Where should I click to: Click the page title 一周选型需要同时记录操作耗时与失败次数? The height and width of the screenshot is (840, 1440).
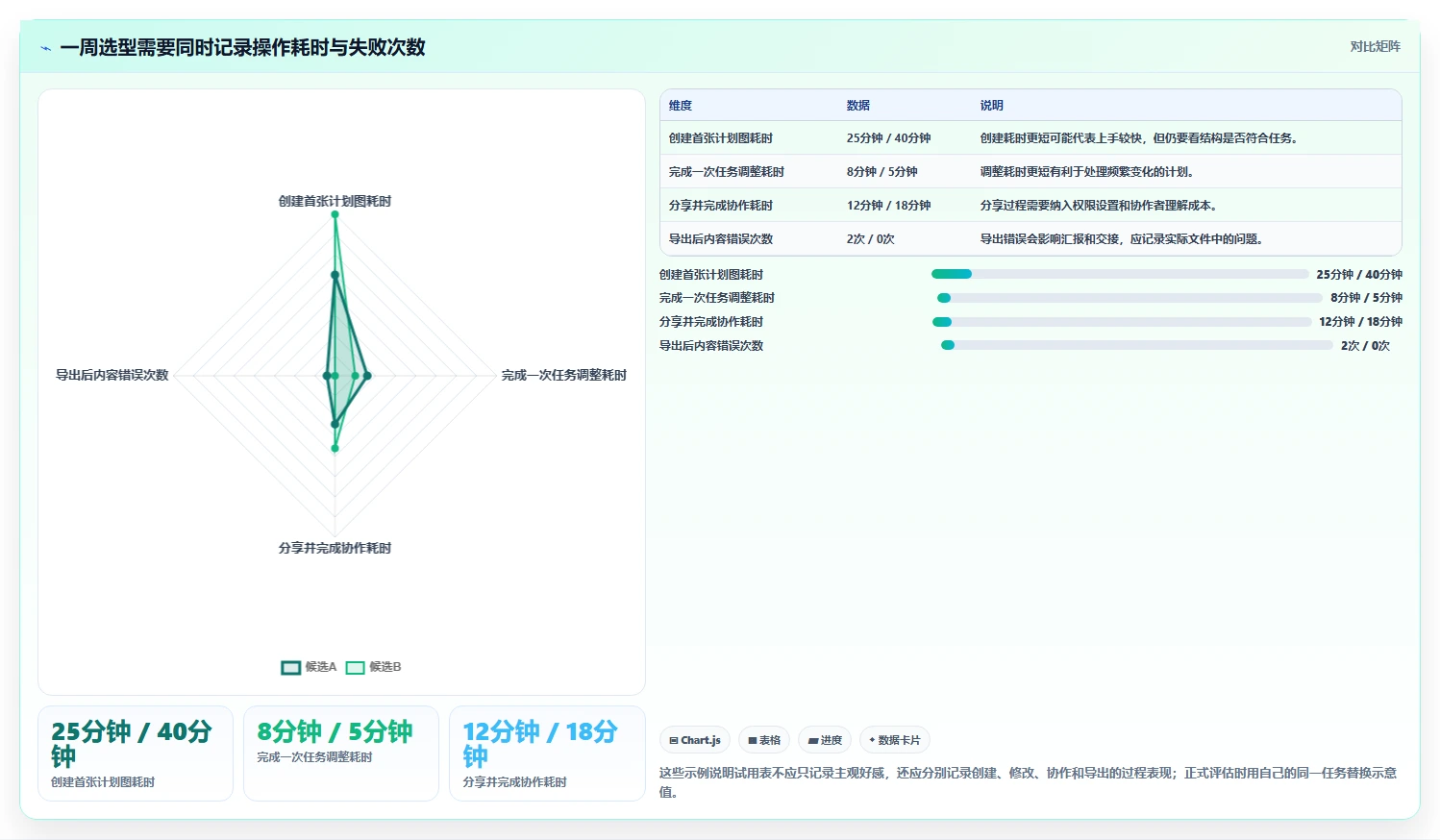242,48
